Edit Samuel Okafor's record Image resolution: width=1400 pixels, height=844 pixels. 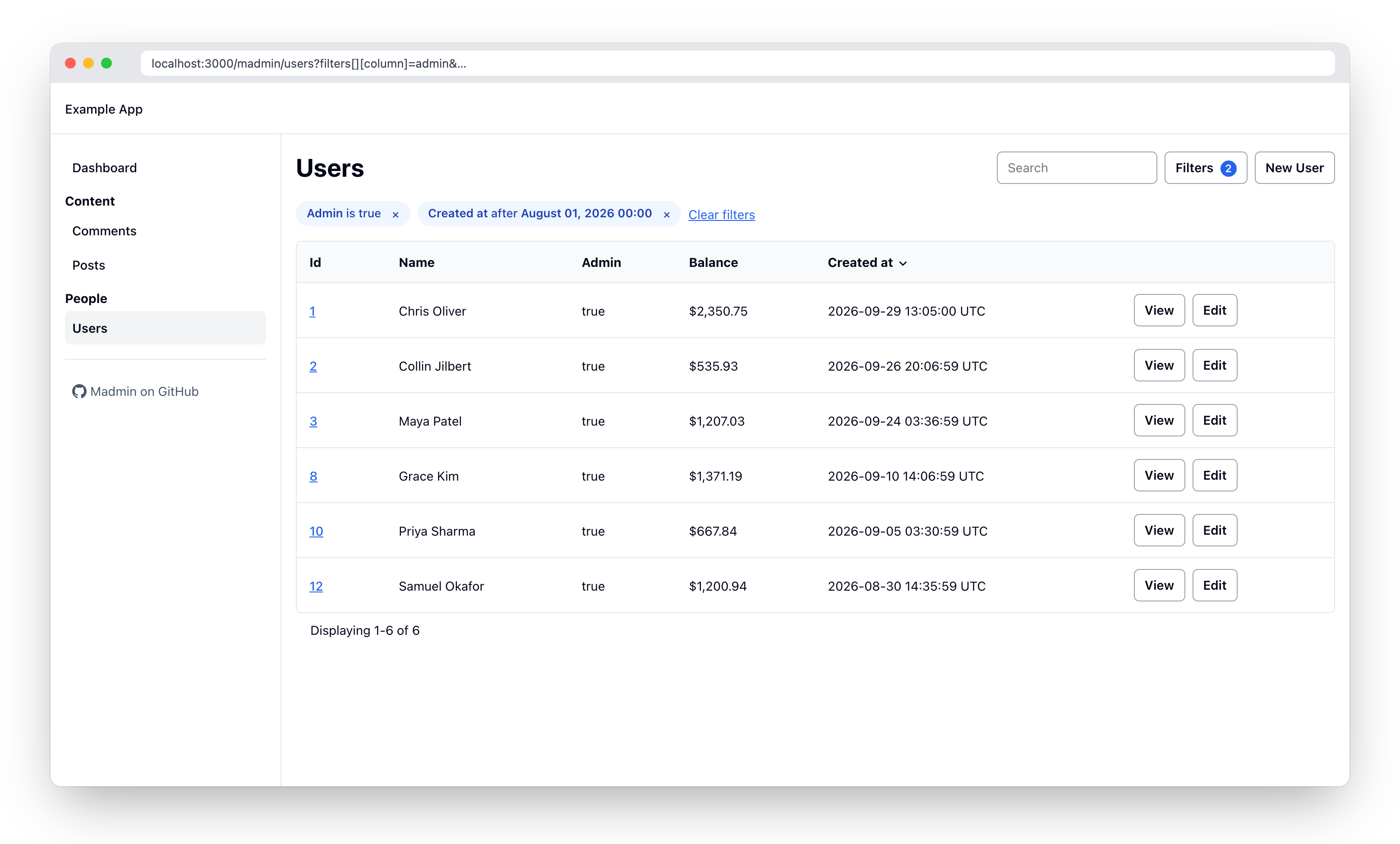[x=1214, y=585]
